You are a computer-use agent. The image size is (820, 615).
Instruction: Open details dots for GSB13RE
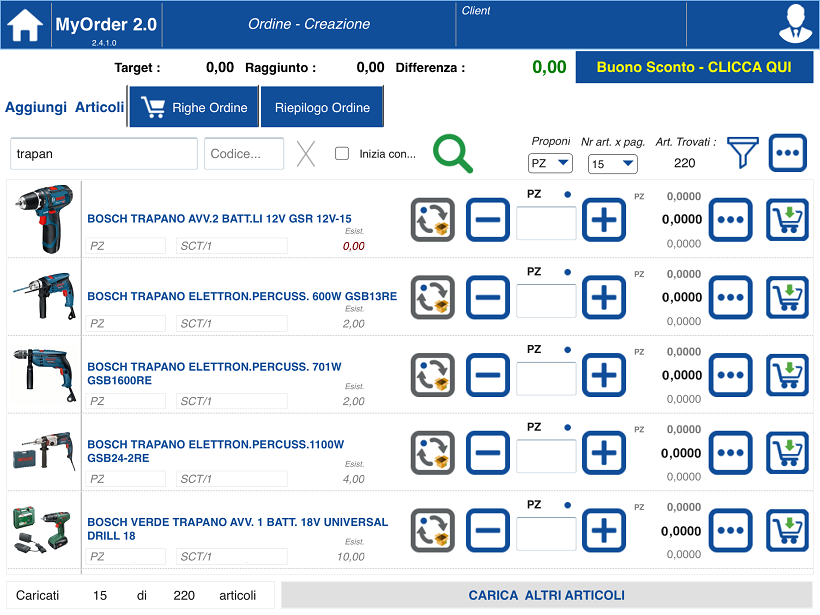731,297
